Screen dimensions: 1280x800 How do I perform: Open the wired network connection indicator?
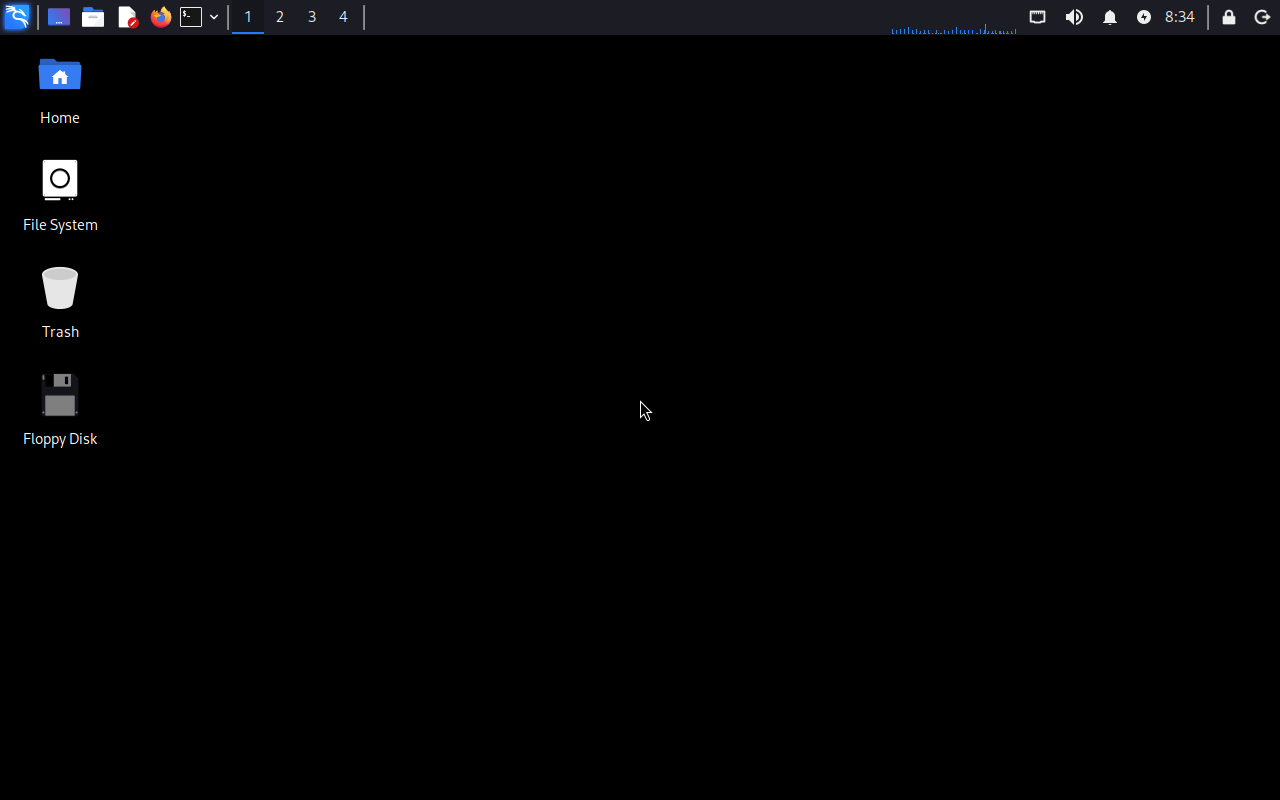coord(1038,17)
